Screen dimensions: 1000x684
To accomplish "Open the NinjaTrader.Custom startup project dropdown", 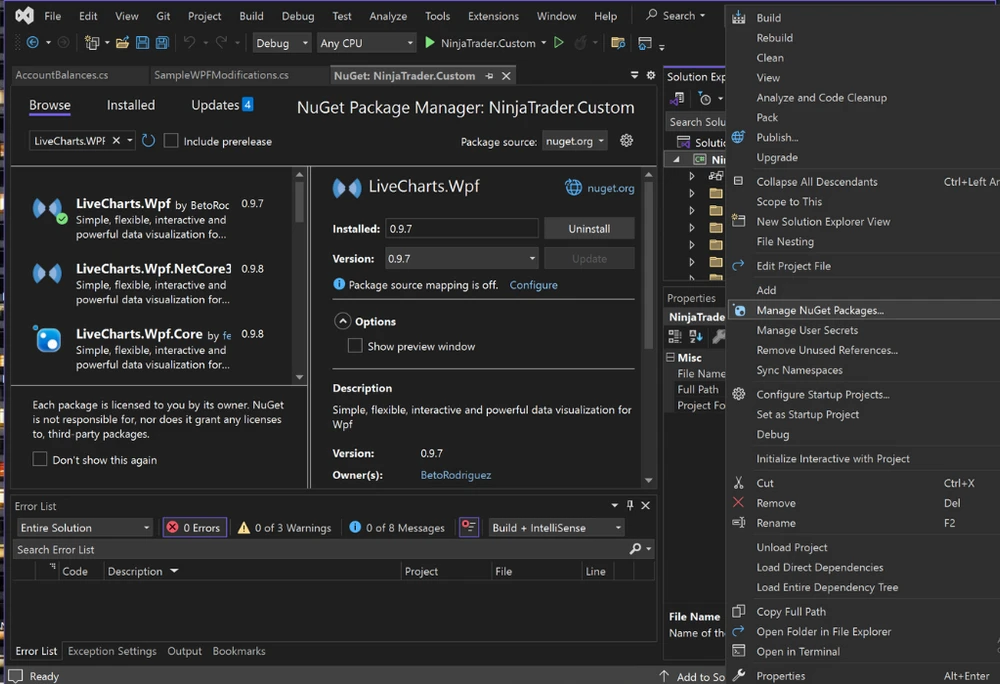I will pyautogui.click(x=543, y=43).
